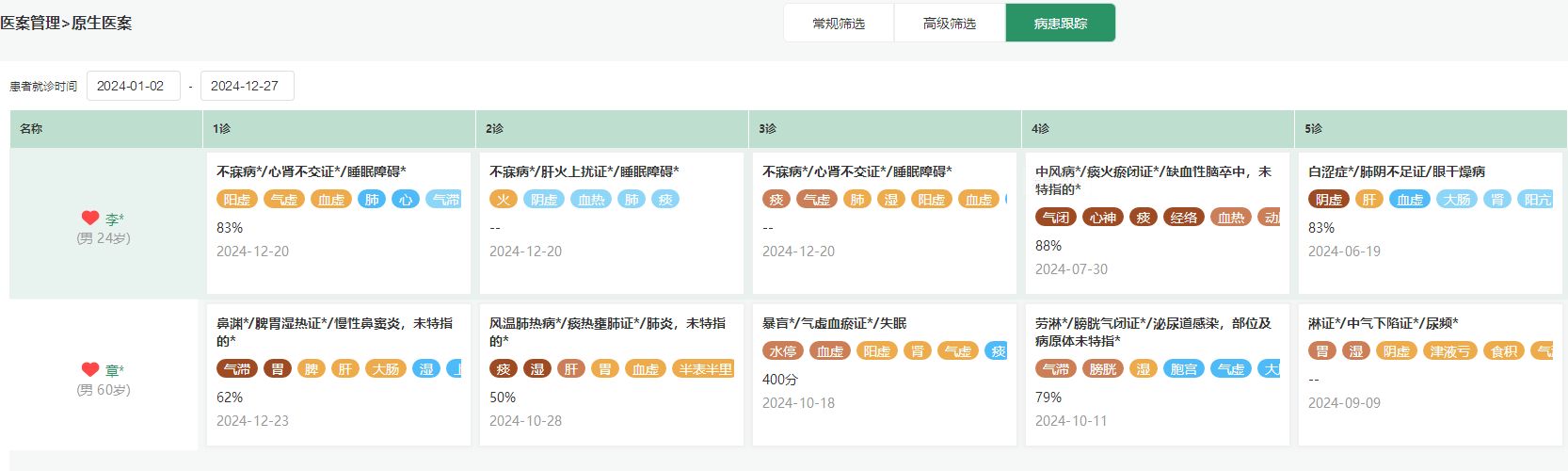Toggle the heart favorite icon beside 章*
Viewport: 1568px width, 471px height.
(90, 369)
